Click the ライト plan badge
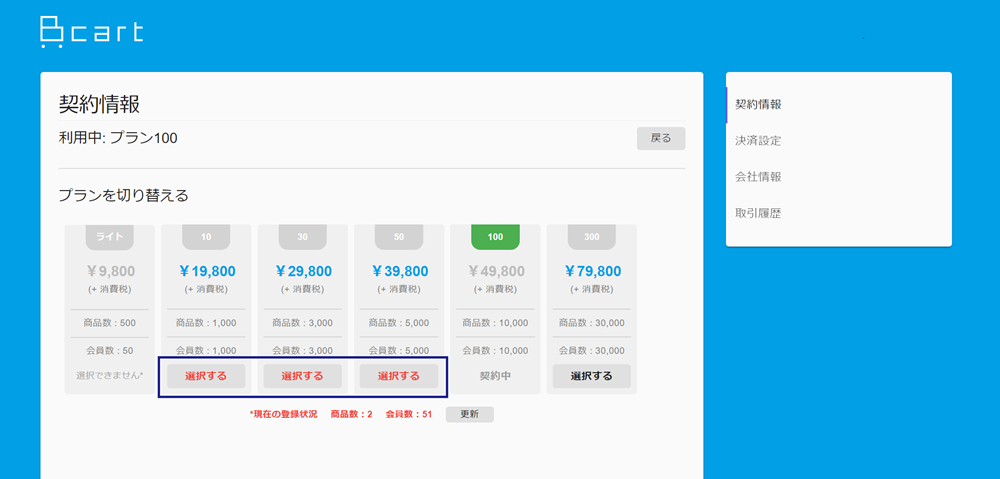Image resolution: width=1000 pixels, height=479 pixels. point(110,237)
